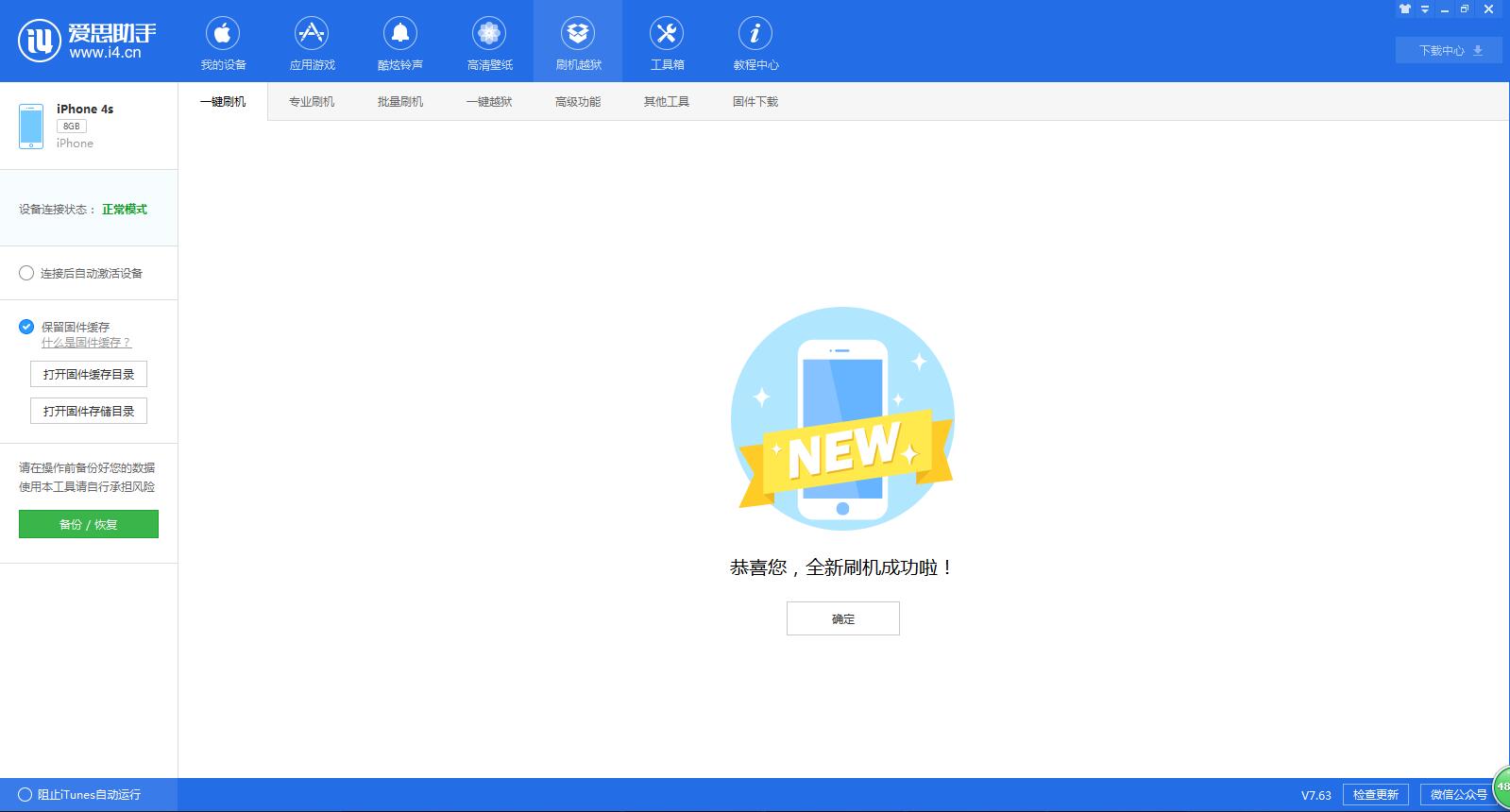Viewport: 1510px width, 812px height.
Task: Click 打开固件缓存目录 button
Action: coord(89,374)
